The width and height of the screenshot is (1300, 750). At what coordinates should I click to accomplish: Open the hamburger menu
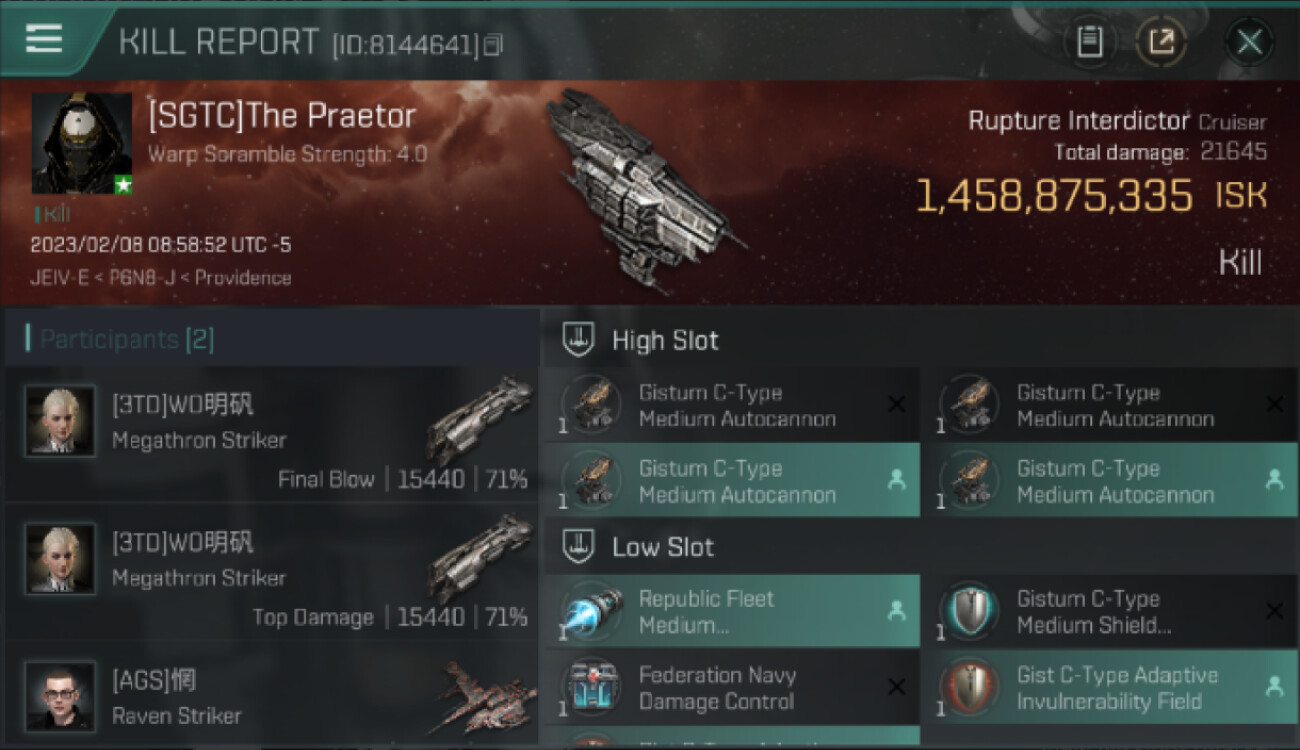[x=44, y=39]
